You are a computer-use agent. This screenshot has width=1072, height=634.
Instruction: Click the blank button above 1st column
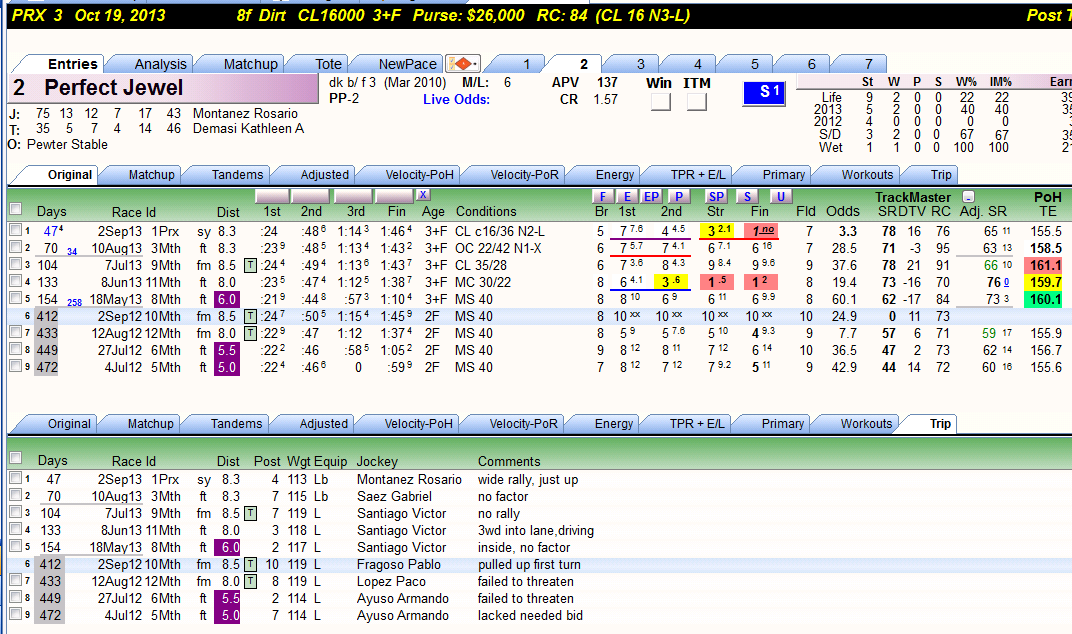coord(272,196)
